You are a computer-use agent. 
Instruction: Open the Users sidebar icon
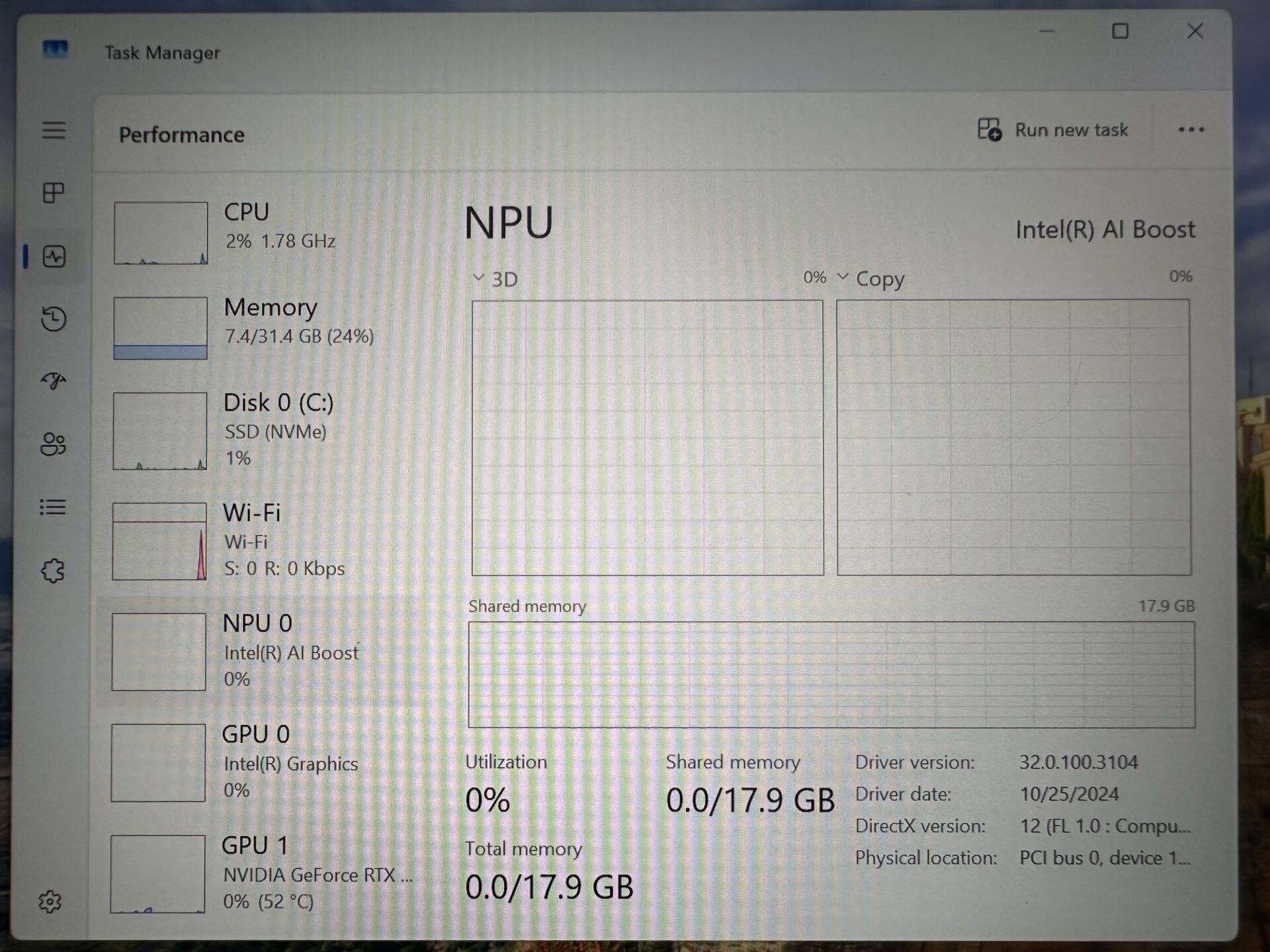tap(54, 444)
